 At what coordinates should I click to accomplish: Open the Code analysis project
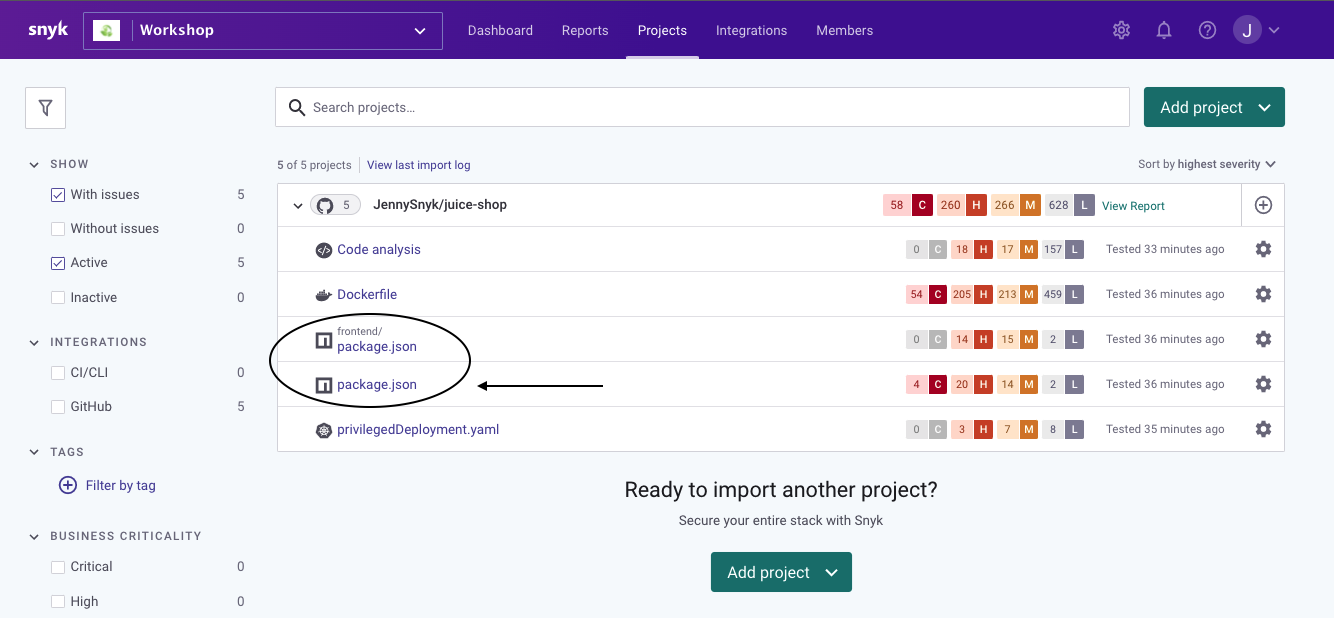pos(379,250)
